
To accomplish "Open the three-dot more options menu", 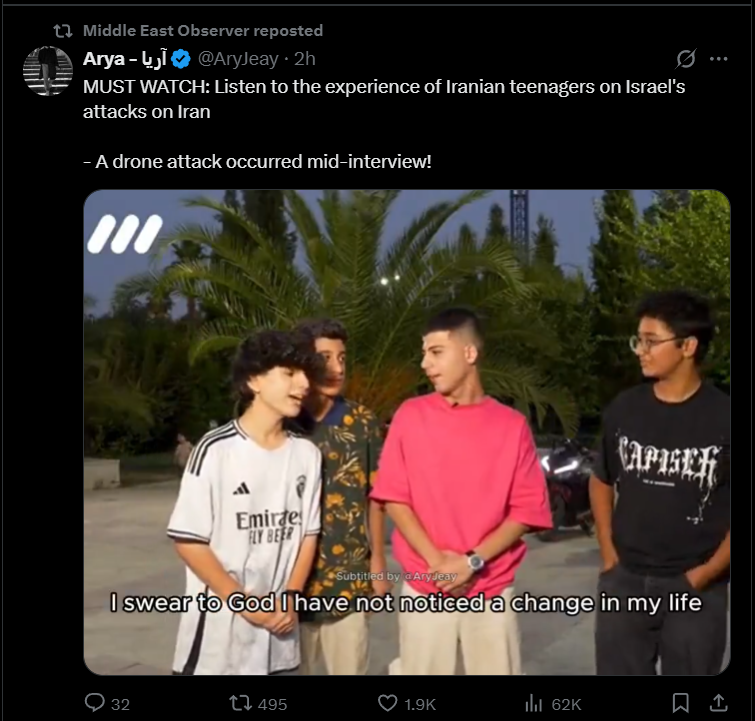I will pos(718,59).
